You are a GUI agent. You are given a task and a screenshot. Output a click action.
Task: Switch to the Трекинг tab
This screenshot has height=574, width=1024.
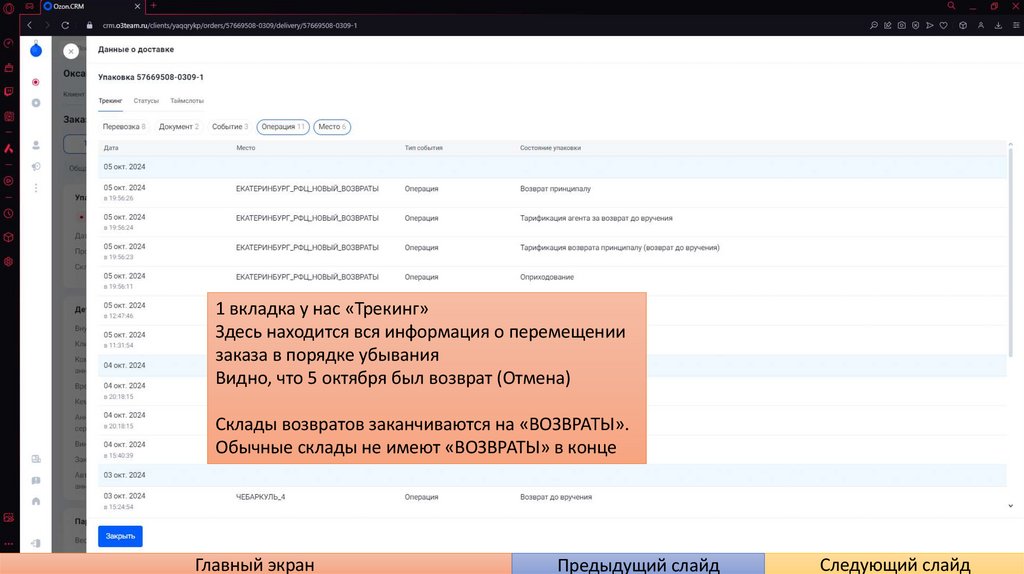(110, 101)
